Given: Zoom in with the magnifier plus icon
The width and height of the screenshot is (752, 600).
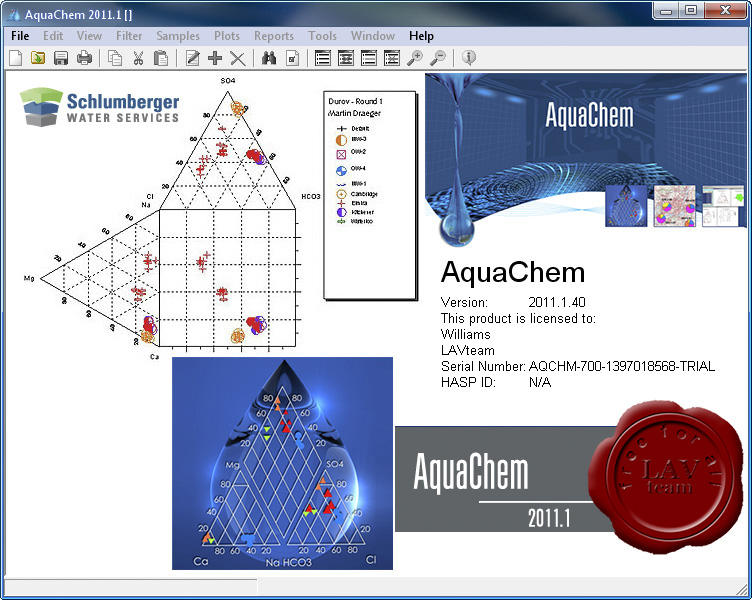Looking at the screenshot, I should pyautogui.click(x=414, y=58).
